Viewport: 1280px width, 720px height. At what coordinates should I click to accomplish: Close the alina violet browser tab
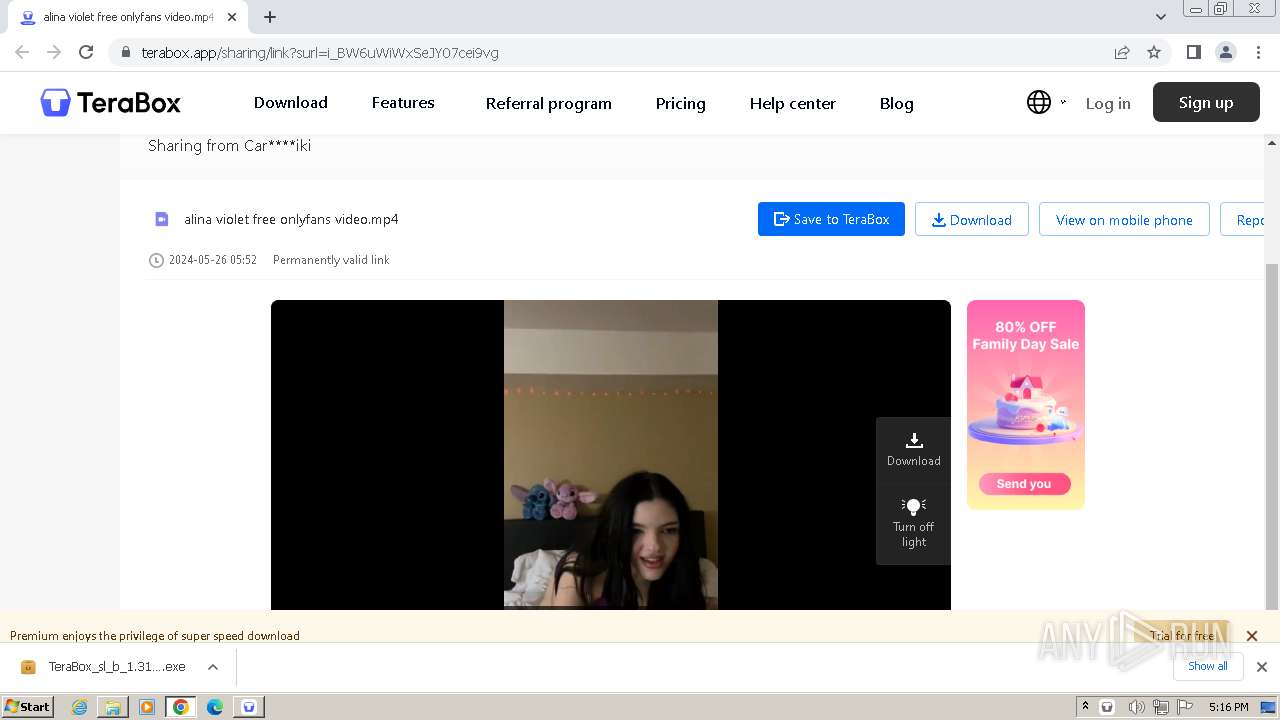coord(231,17)
